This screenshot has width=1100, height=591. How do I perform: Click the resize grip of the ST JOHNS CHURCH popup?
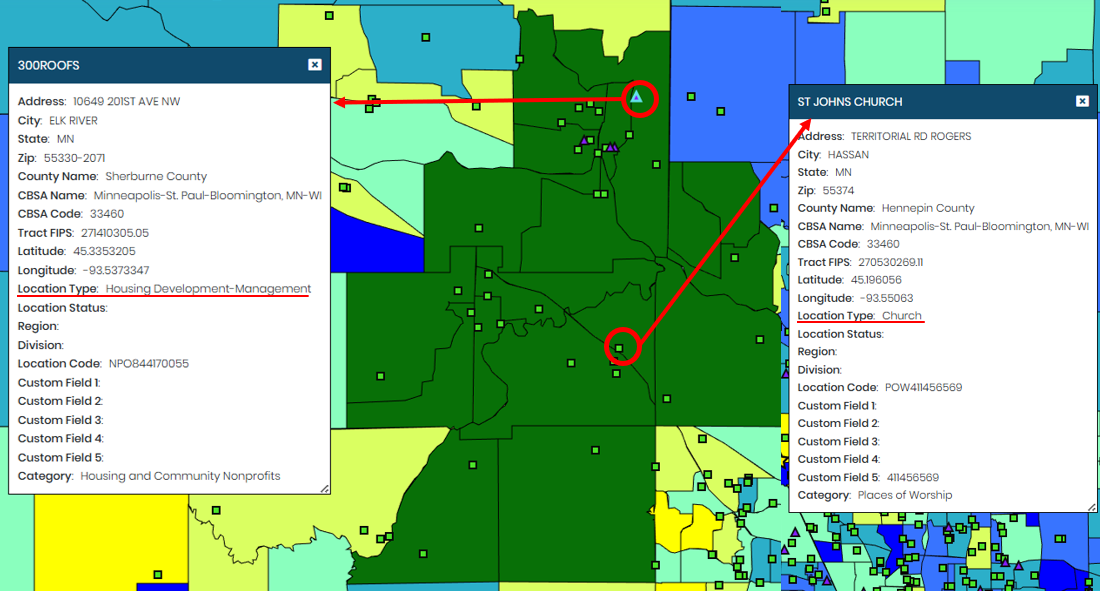click(1092, 507)
